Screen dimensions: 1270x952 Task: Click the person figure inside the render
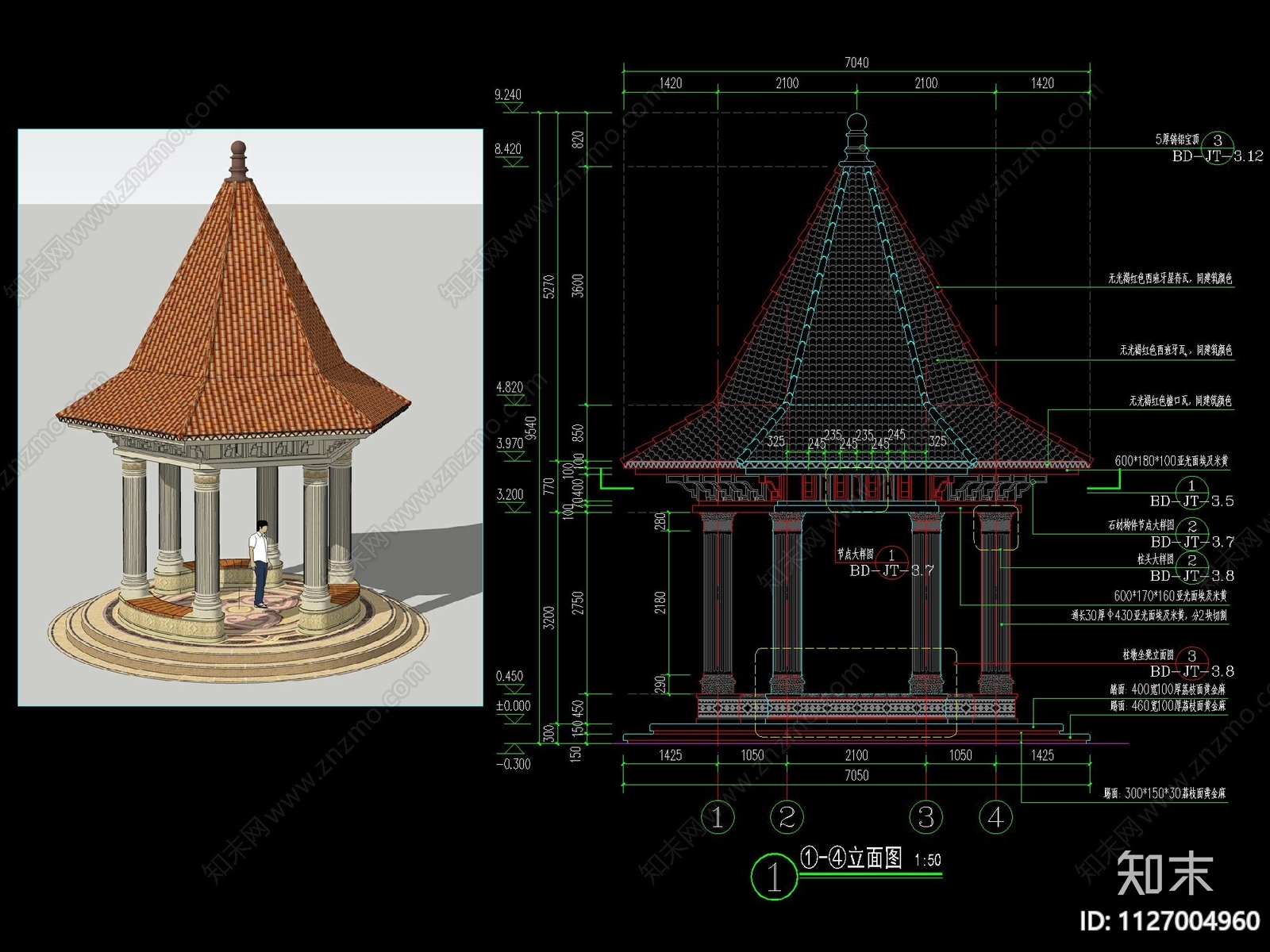pyautogui.click(x=259, y=564)
